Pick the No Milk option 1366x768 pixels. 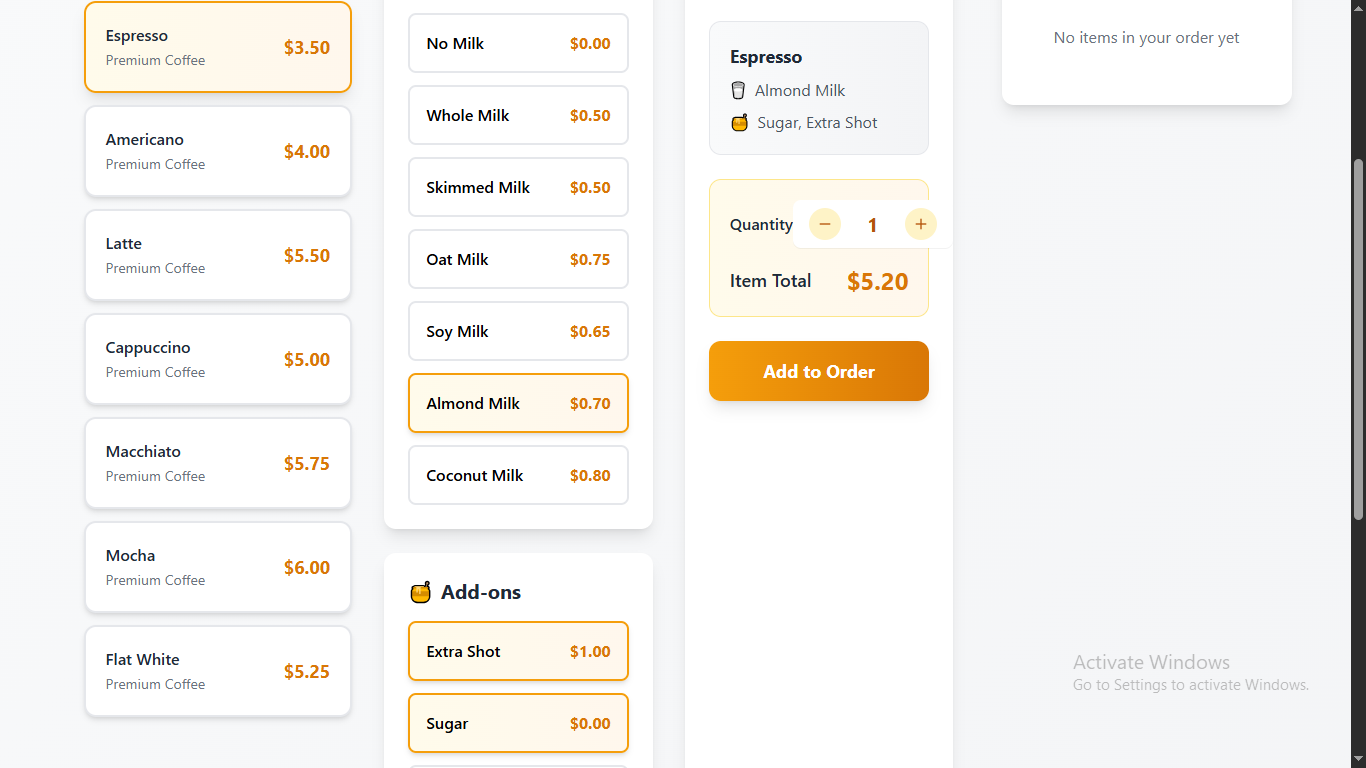pos(518,43)
